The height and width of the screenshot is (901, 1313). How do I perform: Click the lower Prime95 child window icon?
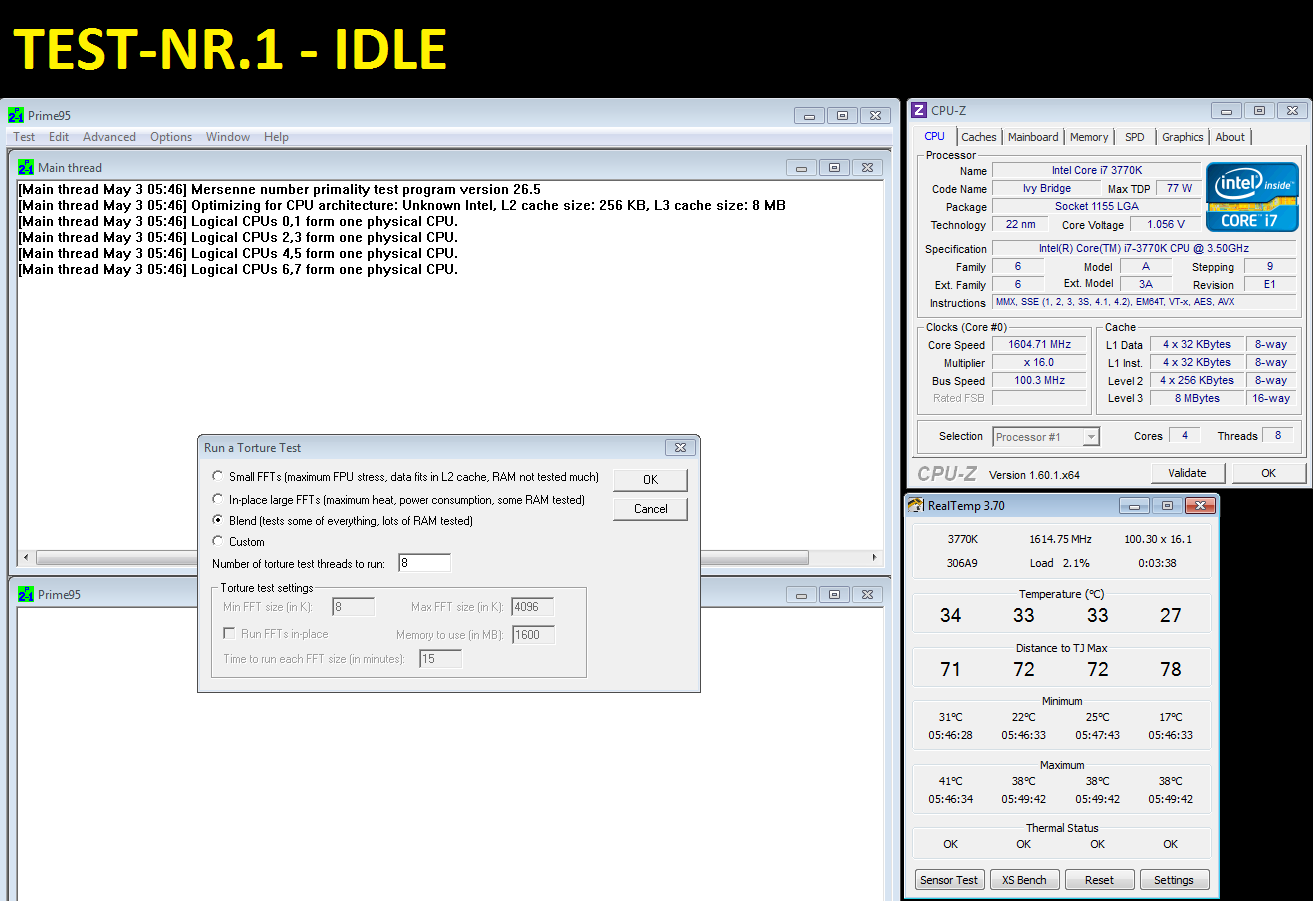click(26, 594)
